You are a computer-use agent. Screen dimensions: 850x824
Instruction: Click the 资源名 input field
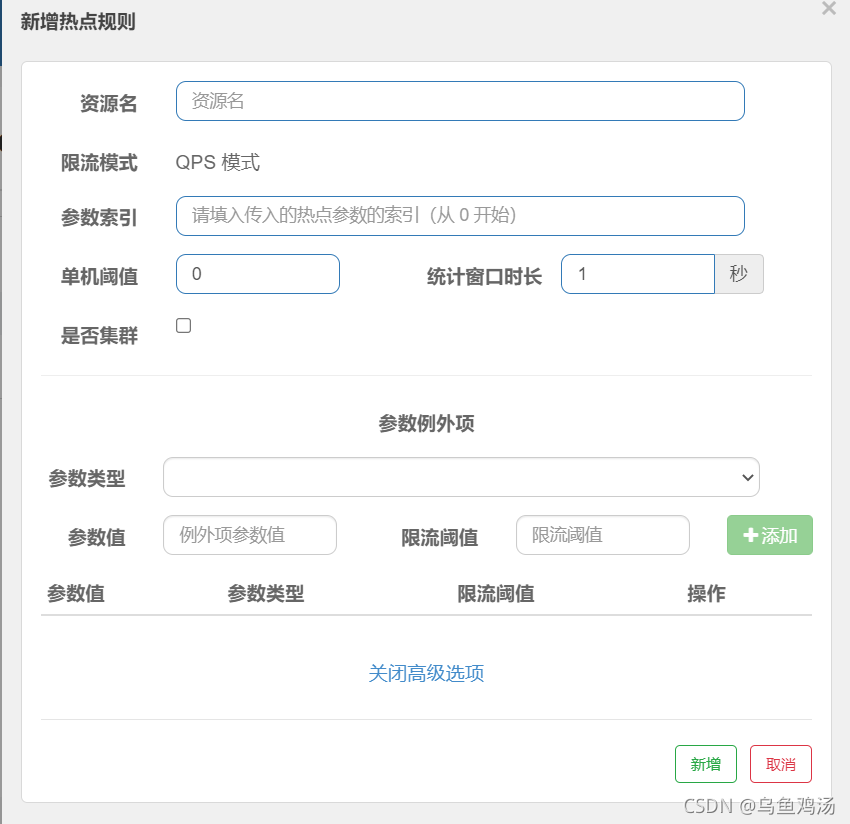point(460,101)
